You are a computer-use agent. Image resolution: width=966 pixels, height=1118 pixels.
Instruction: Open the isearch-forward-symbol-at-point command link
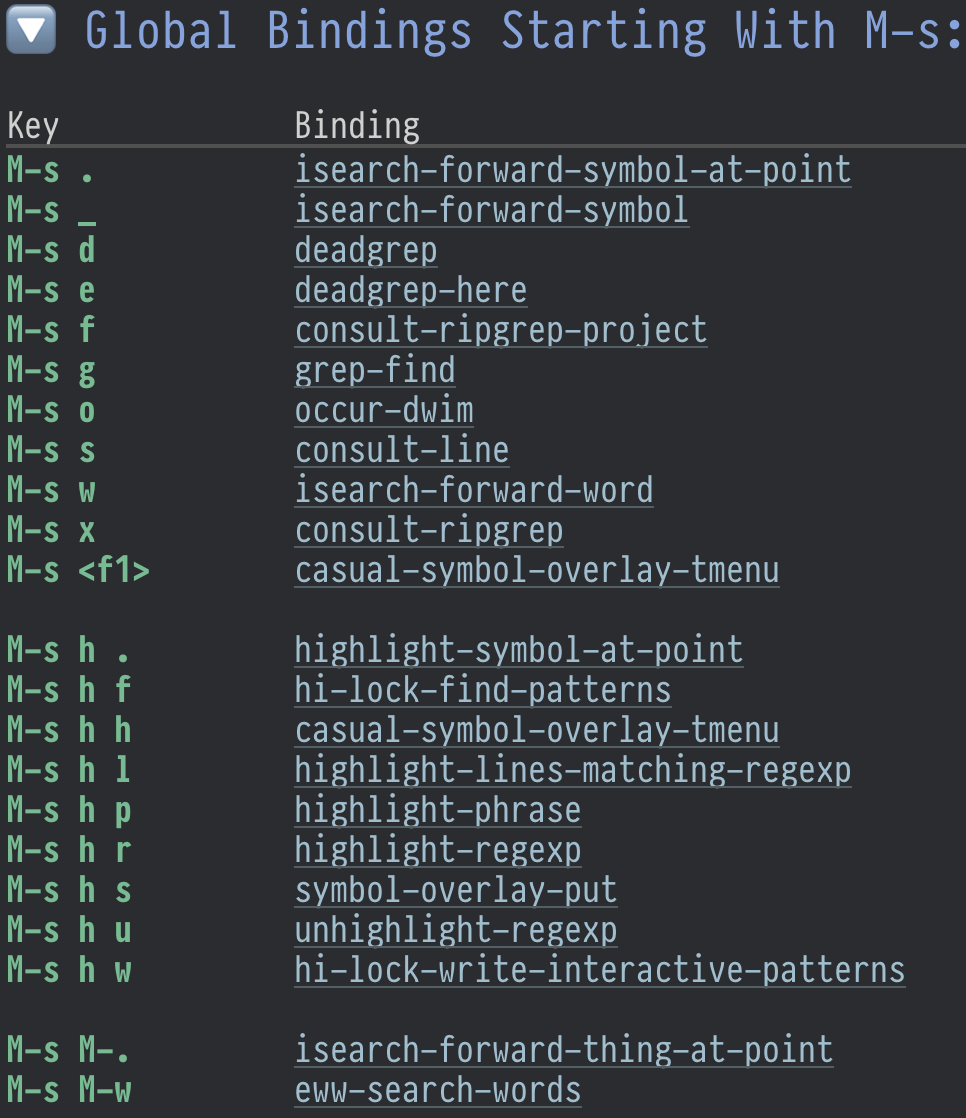pos(572,170)
